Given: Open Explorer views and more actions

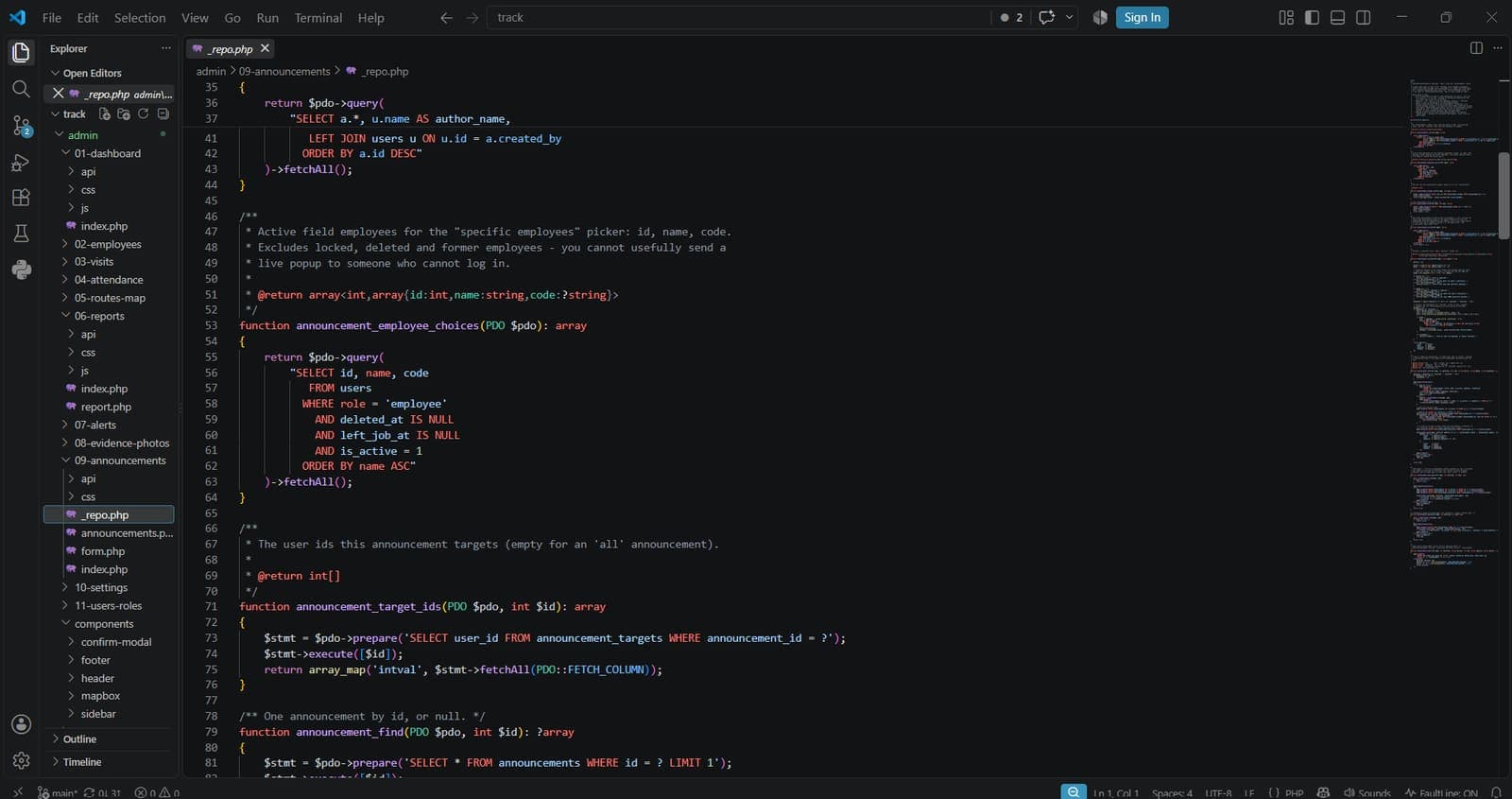Looking at the screenshot, I should click(x=166, y=48).
